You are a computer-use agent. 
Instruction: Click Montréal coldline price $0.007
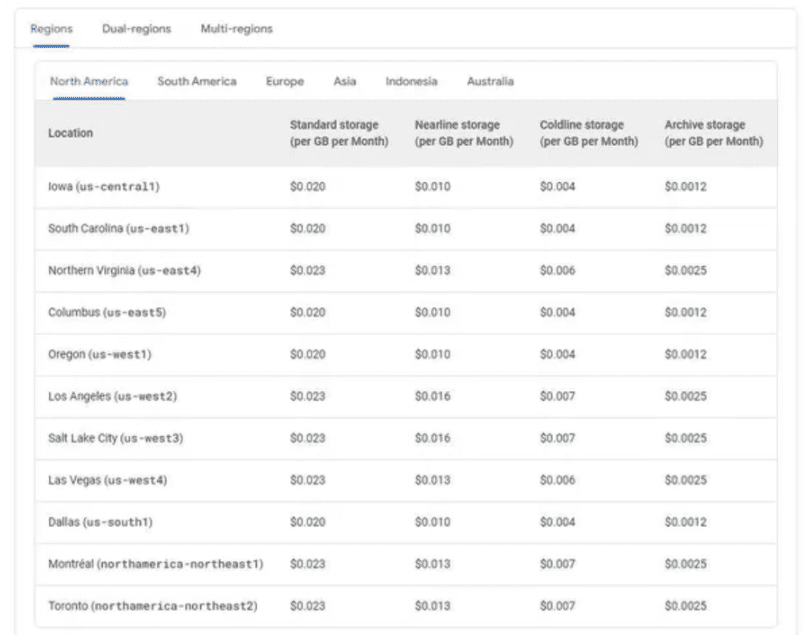pos(557,564)
